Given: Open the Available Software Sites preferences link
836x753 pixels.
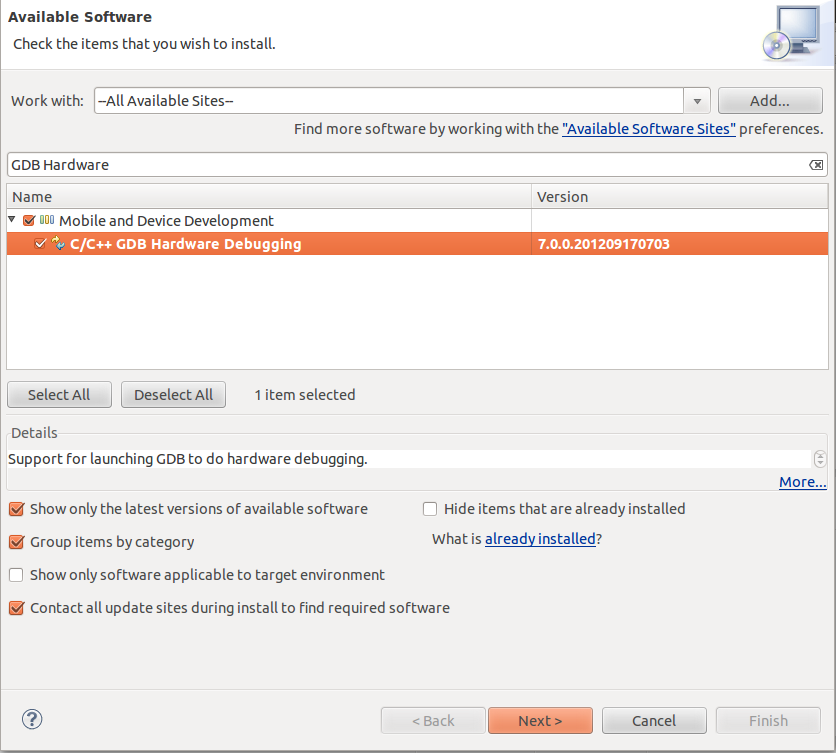Looking at the screenshot, I should pos(649,129).
